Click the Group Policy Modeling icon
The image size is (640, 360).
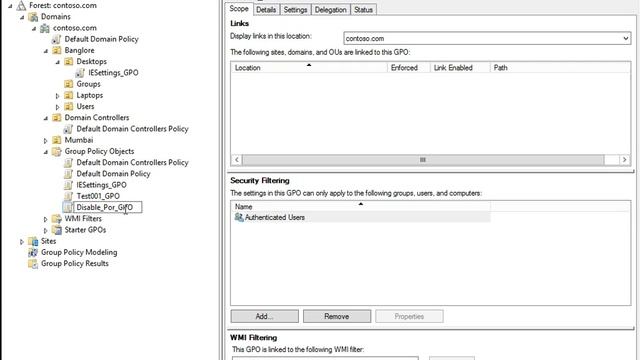point(33,252)
